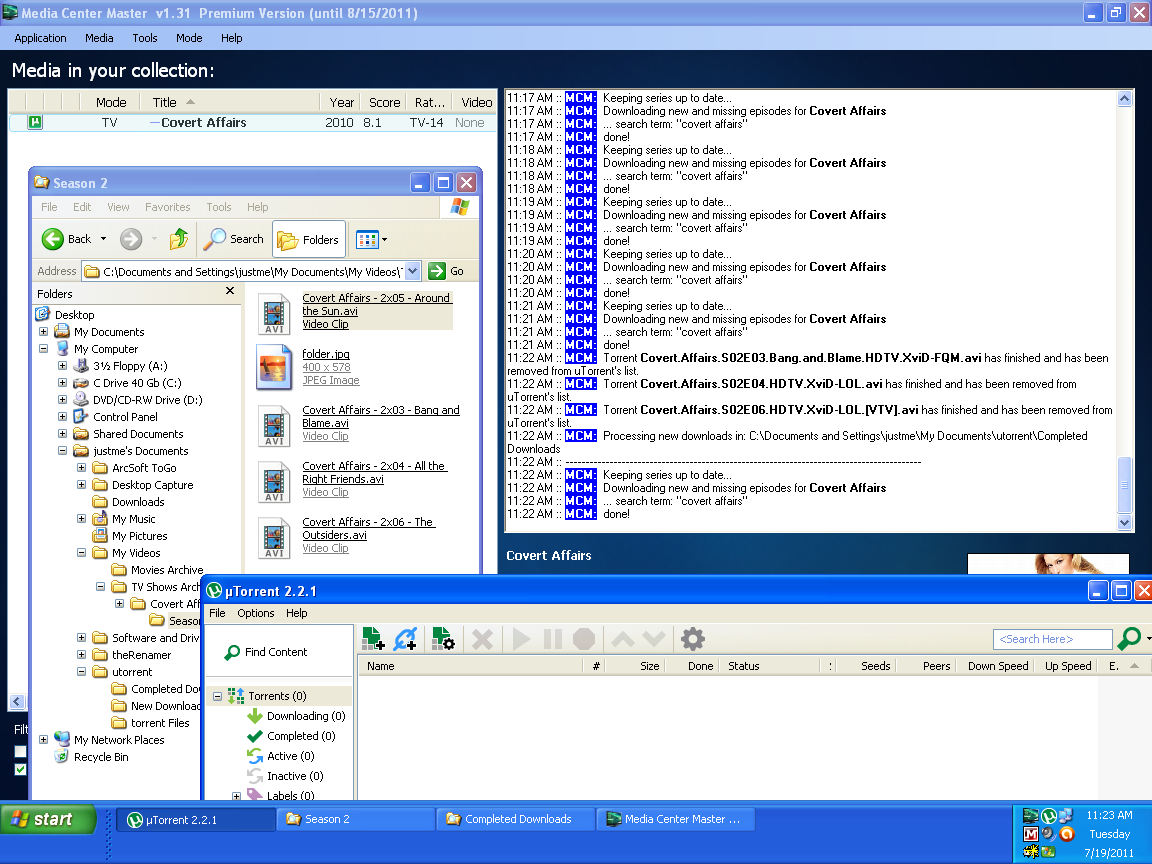This screenshot has width=1152, height=864.
Task: Click the Remove torrent X icon
Action: tap(482, 639)
